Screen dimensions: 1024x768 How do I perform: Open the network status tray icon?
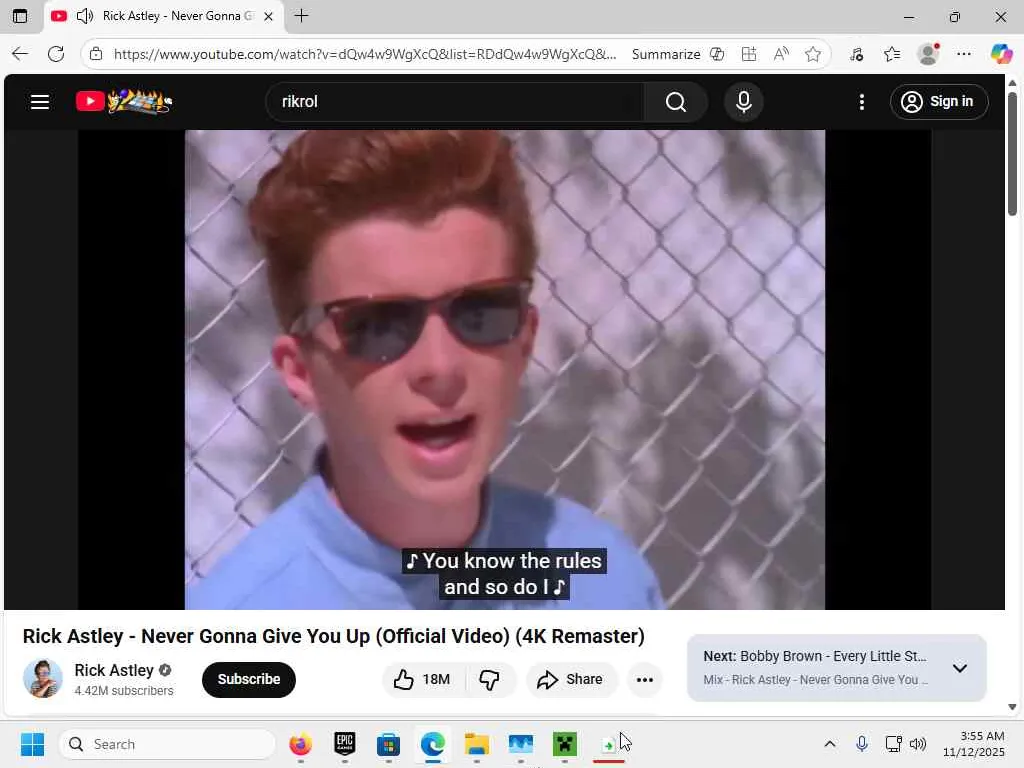893,744
